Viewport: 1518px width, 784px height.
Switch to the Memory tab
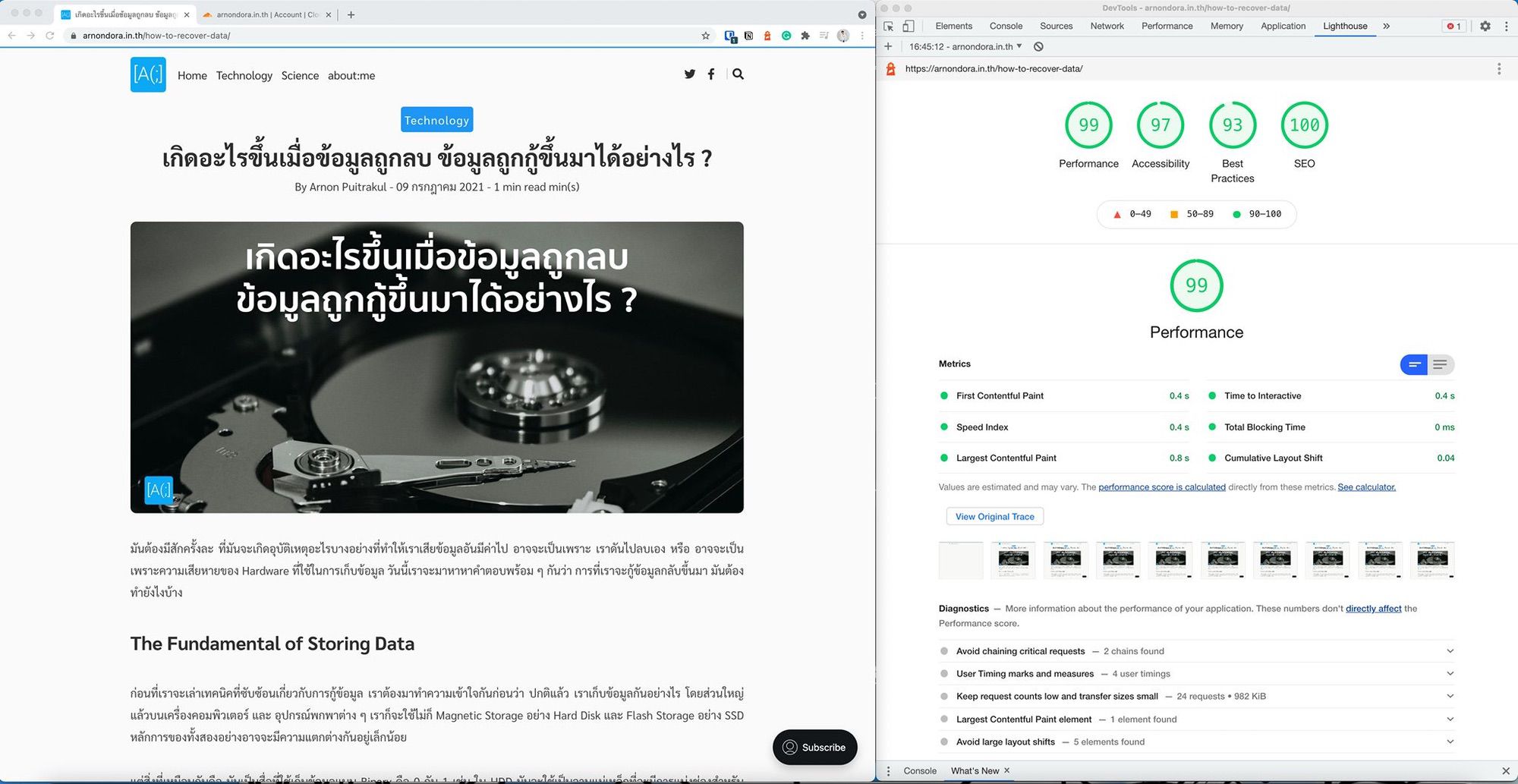point(1227,26)
